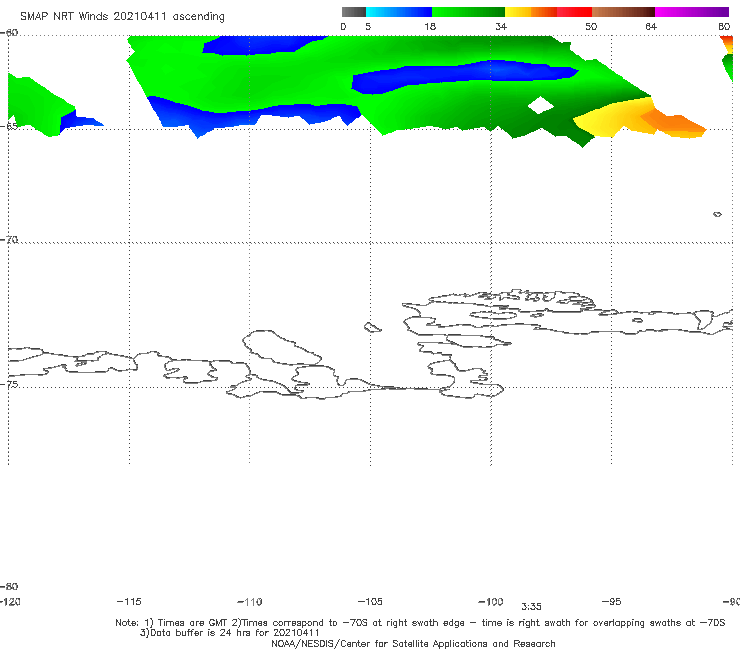Click the -95 longitude axis label
This screenshot has width=740, height=650.
pyautogui.click(x=612, y=601)
